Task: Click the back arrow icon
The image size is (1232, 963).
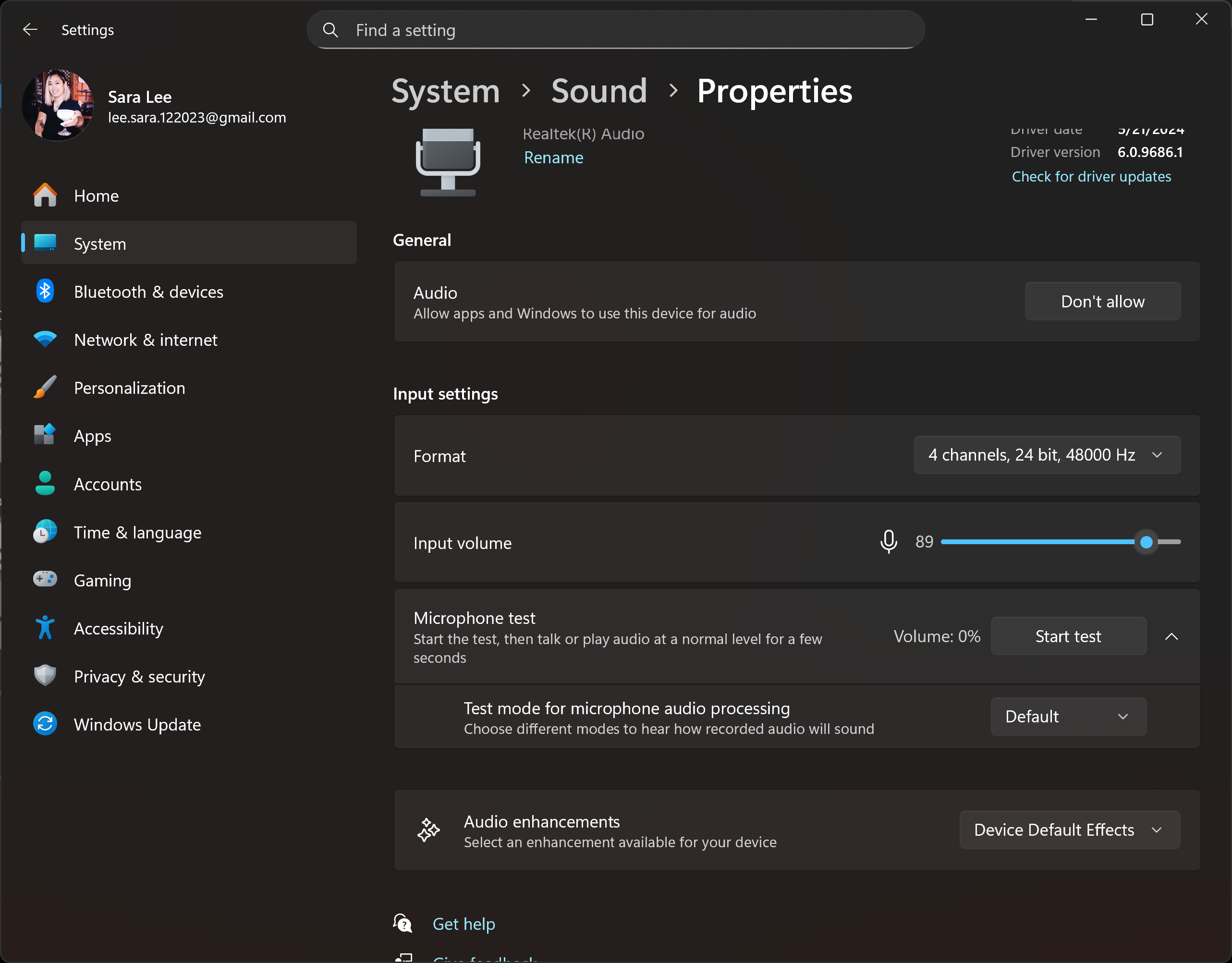Action: [x=30, y=29]
